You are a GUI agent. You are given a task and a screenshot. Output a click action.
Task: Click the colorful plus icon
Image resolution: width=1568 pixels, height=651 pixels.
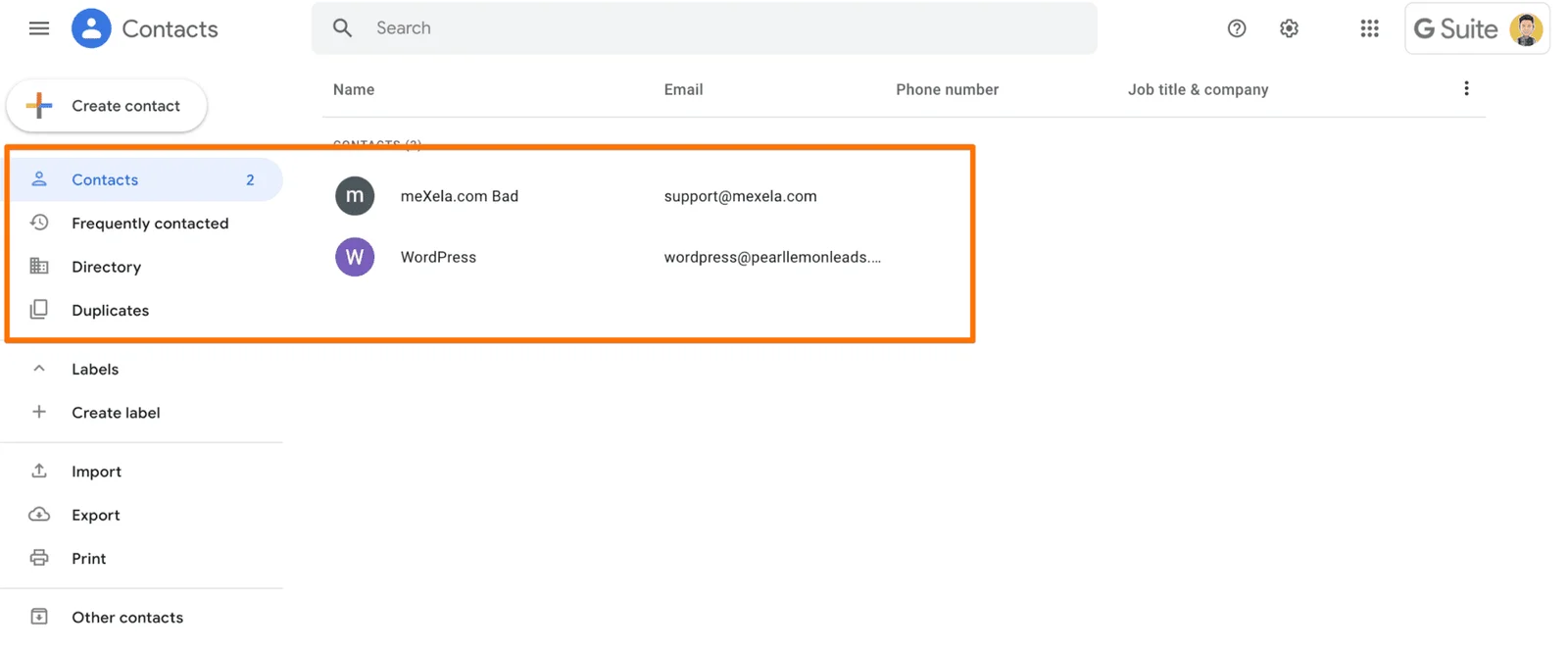click(39, 106)
